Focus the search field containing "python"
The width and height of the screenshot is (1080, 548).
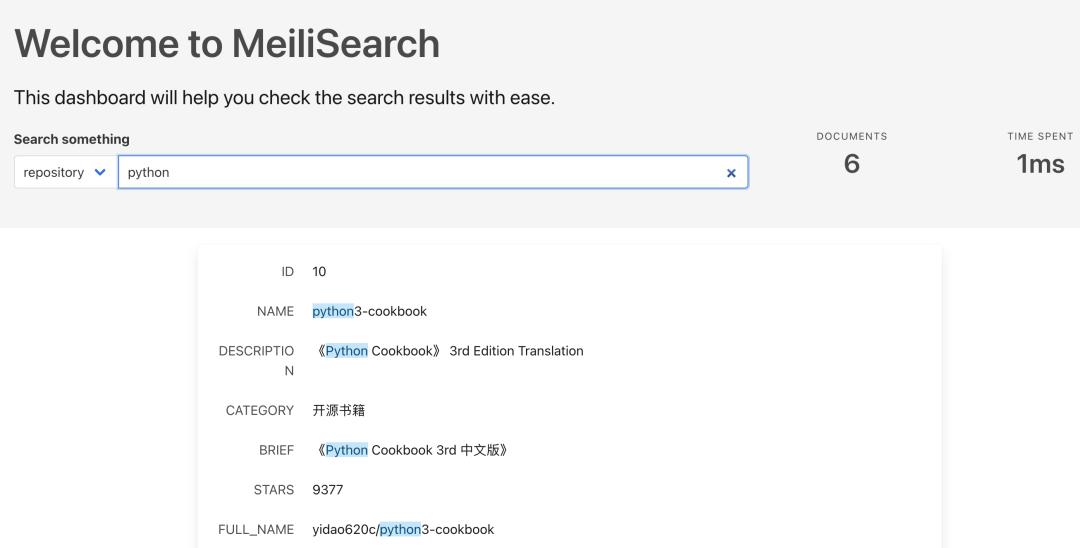pyautogui.click(x=420, y=172)
